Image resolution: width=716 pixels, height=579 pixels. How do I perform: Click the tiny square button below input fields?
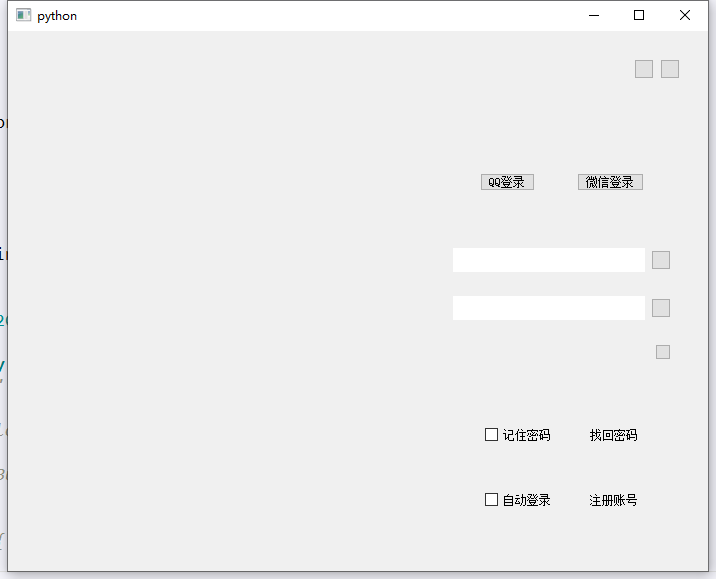[663, 352]
